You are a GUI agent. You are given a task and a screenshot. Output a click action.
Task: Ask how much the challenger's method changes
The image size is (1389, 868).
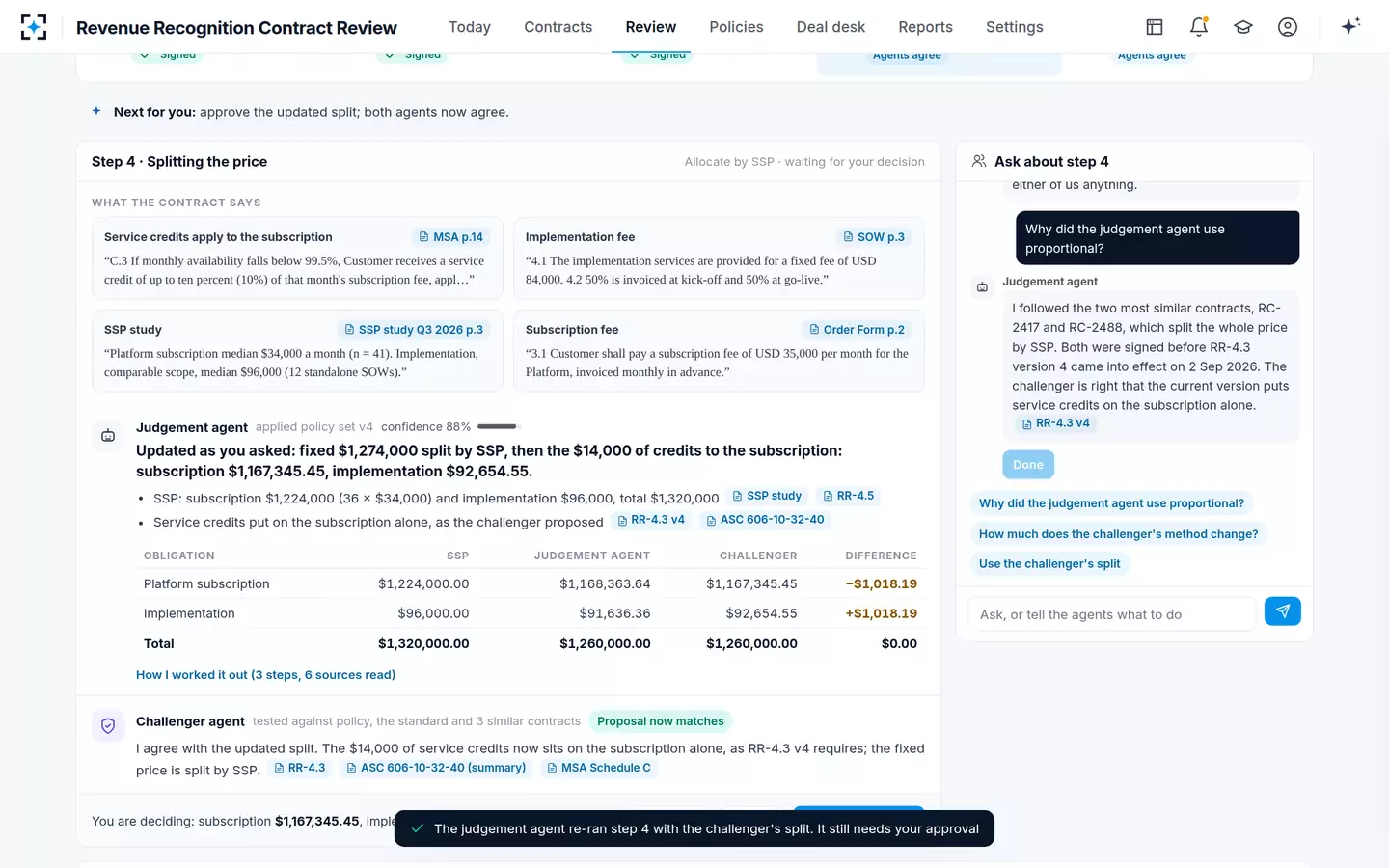pyautogui.click(x=1118, y=534)
